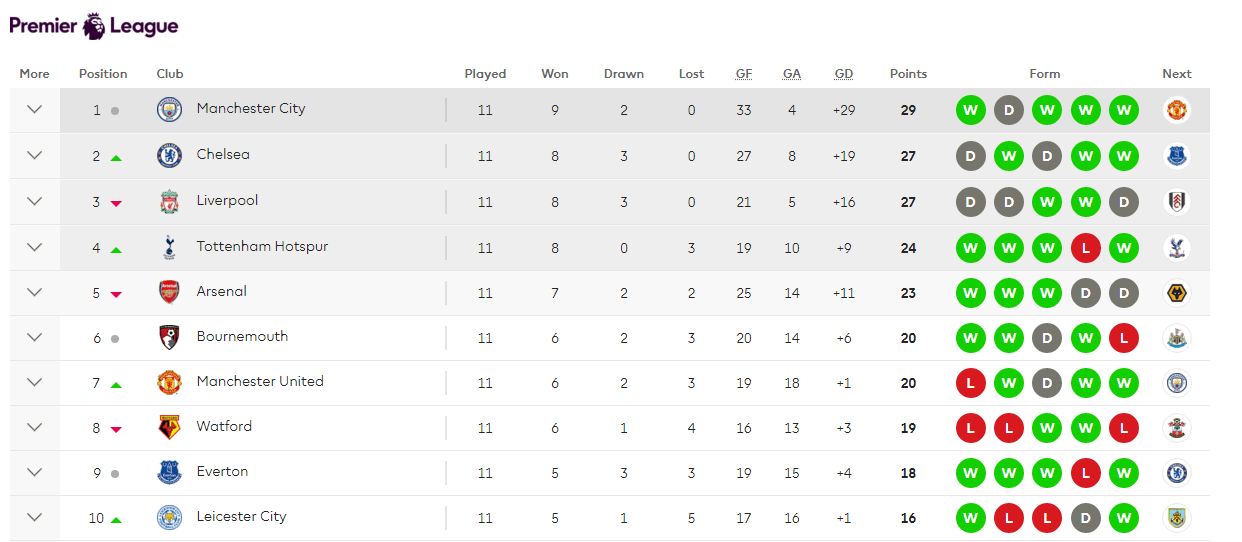The height and width of the screenshot is (542, 1242).
Task: Click Watford club crest icon
Action: (169, 428)
